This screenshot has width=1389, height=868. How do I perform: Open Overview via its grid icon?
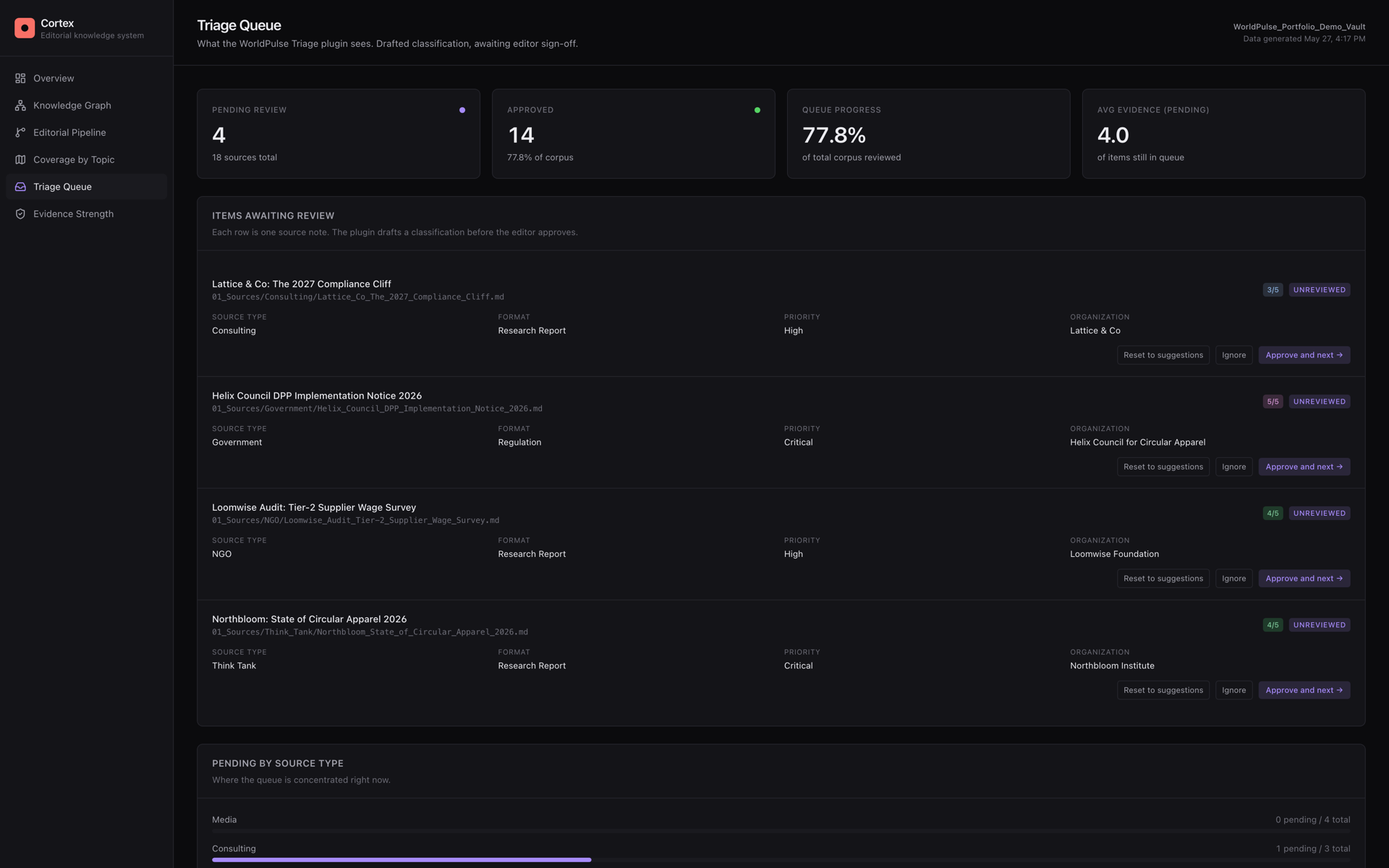tap(20, 78)
